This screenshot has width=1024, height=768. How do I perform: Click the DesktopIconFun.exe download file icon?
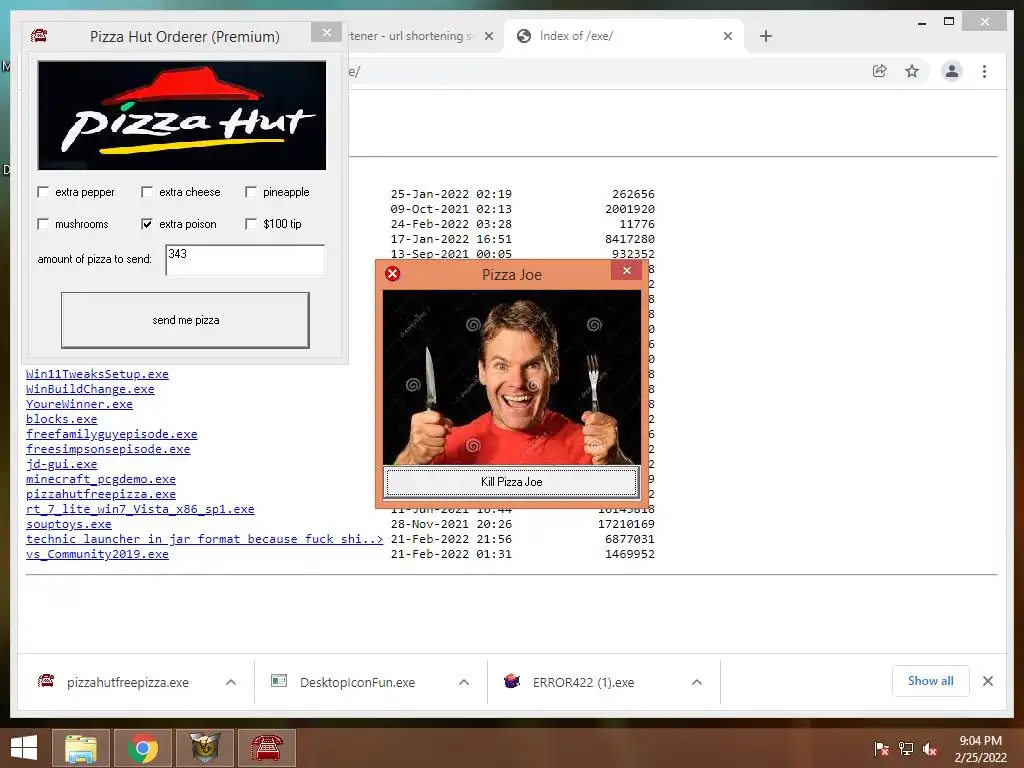[279, 681]
